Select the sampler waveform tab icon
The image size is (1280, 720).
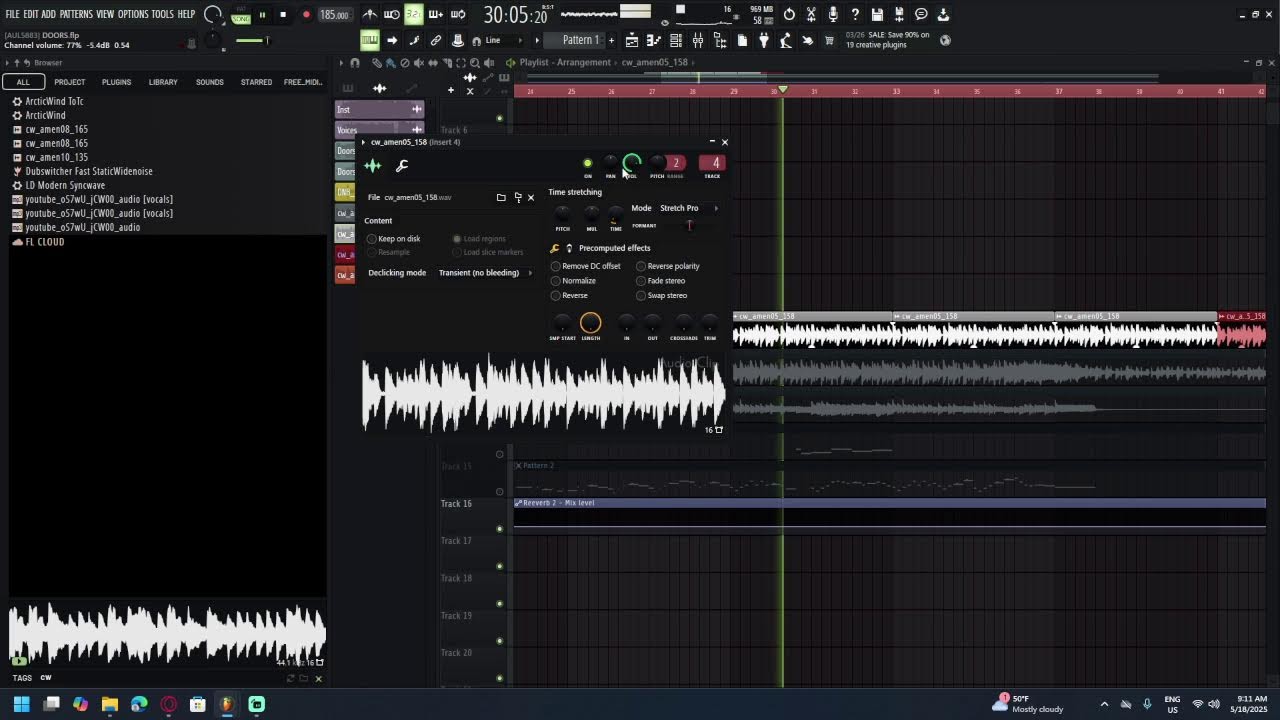[x=373, y=166]
